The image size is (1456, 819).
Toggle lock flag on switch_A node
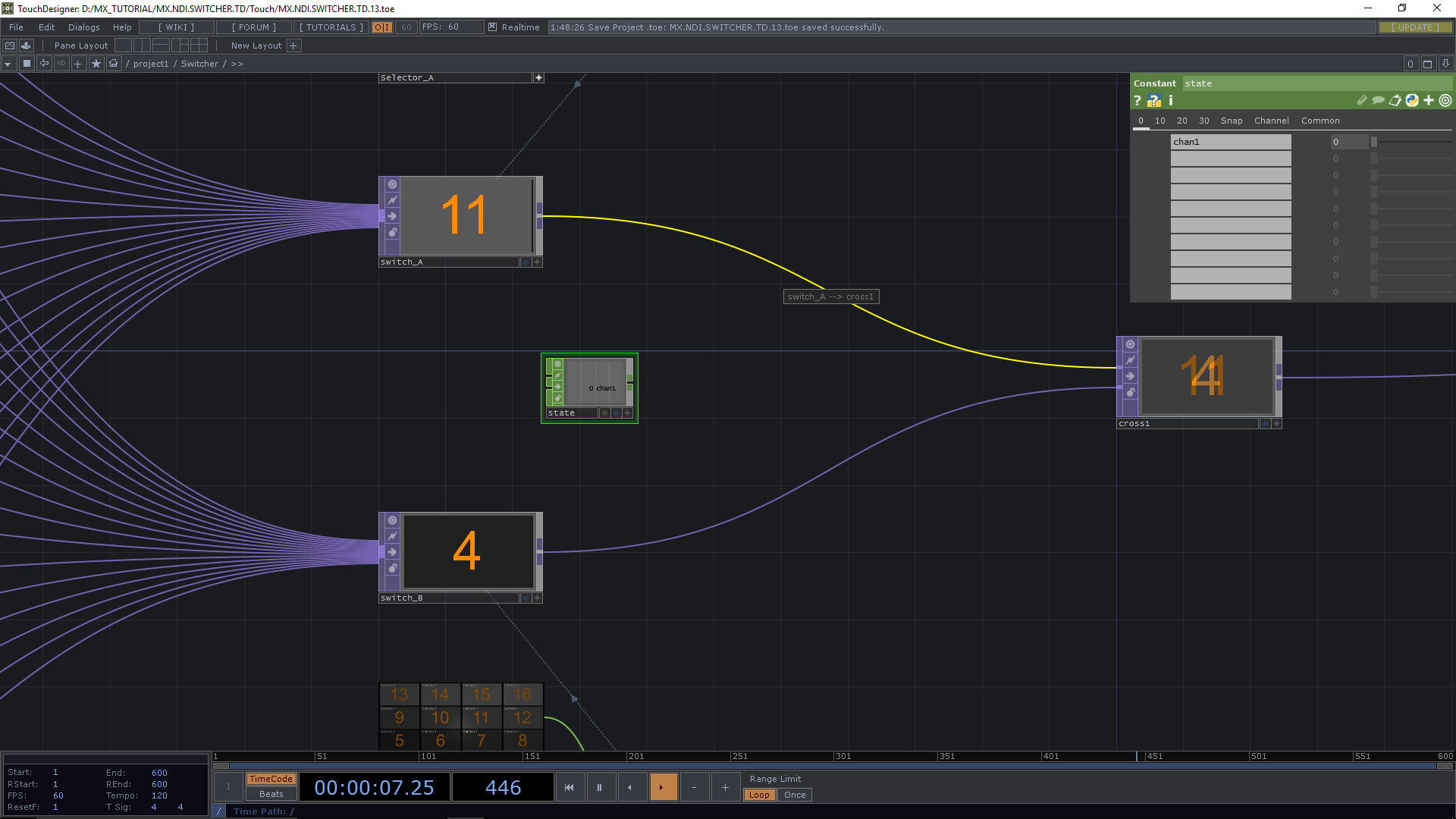coord(392,232)
